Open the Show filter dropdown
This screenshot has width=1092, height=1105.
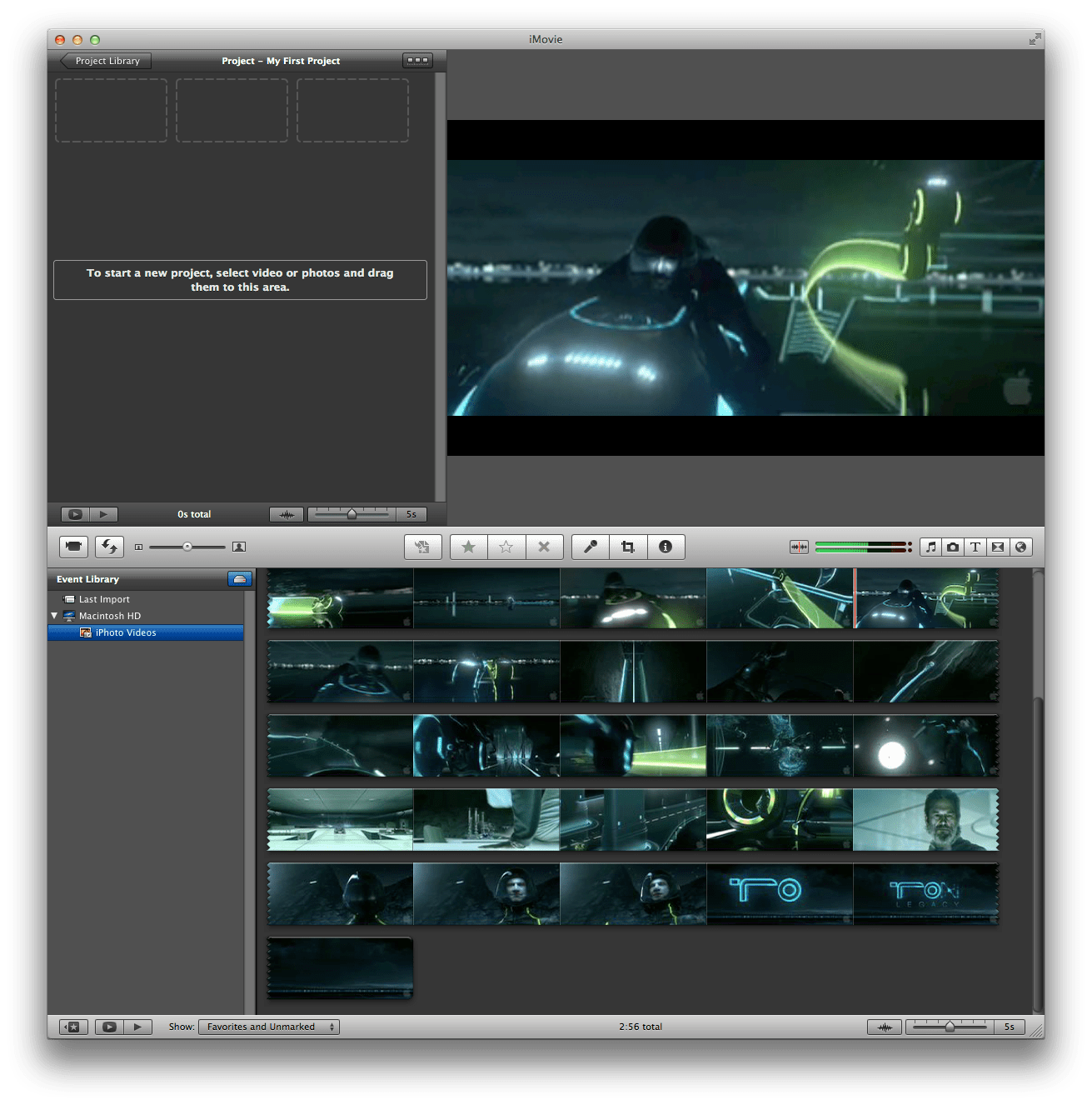[x=268, y=1027]
